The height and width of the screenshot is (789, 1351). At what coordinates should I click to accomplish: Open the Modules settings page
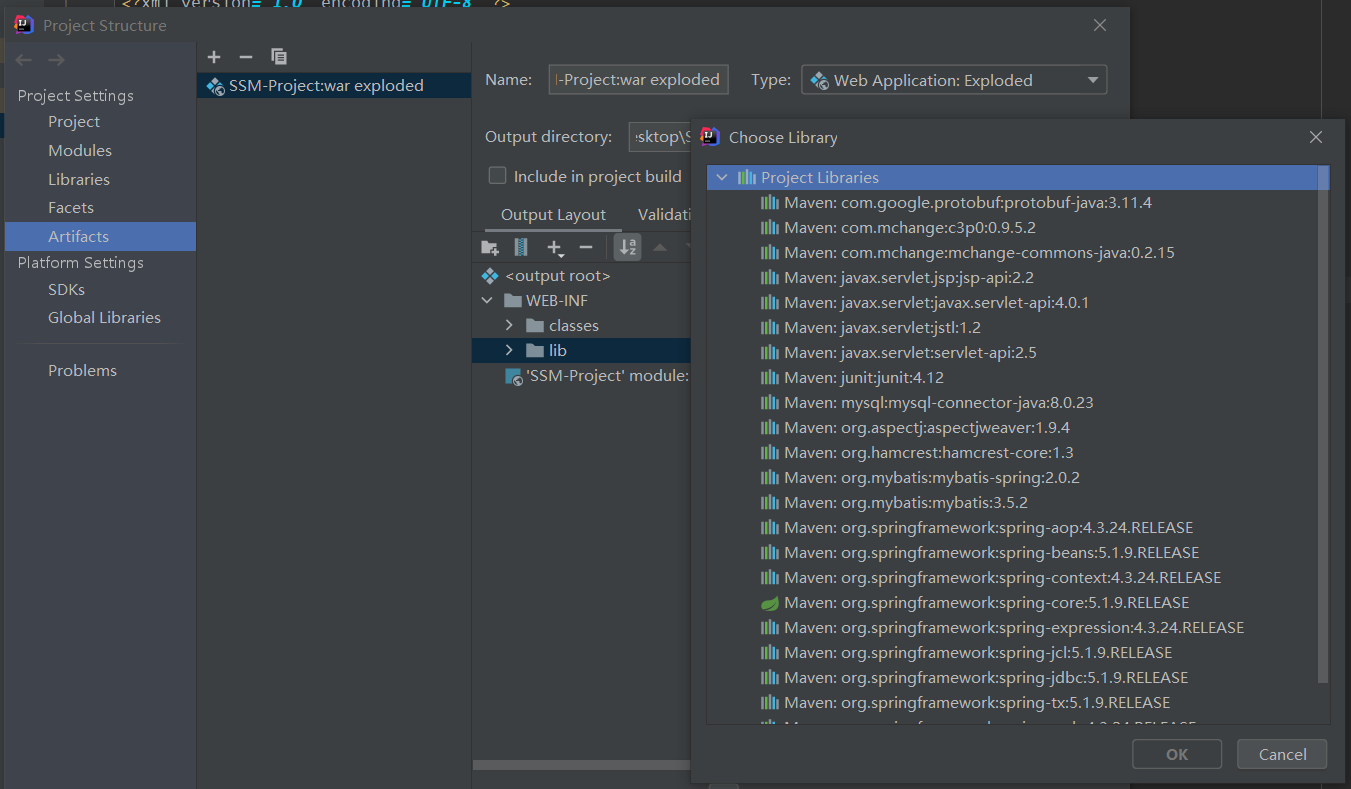click(x=80, y=151)
